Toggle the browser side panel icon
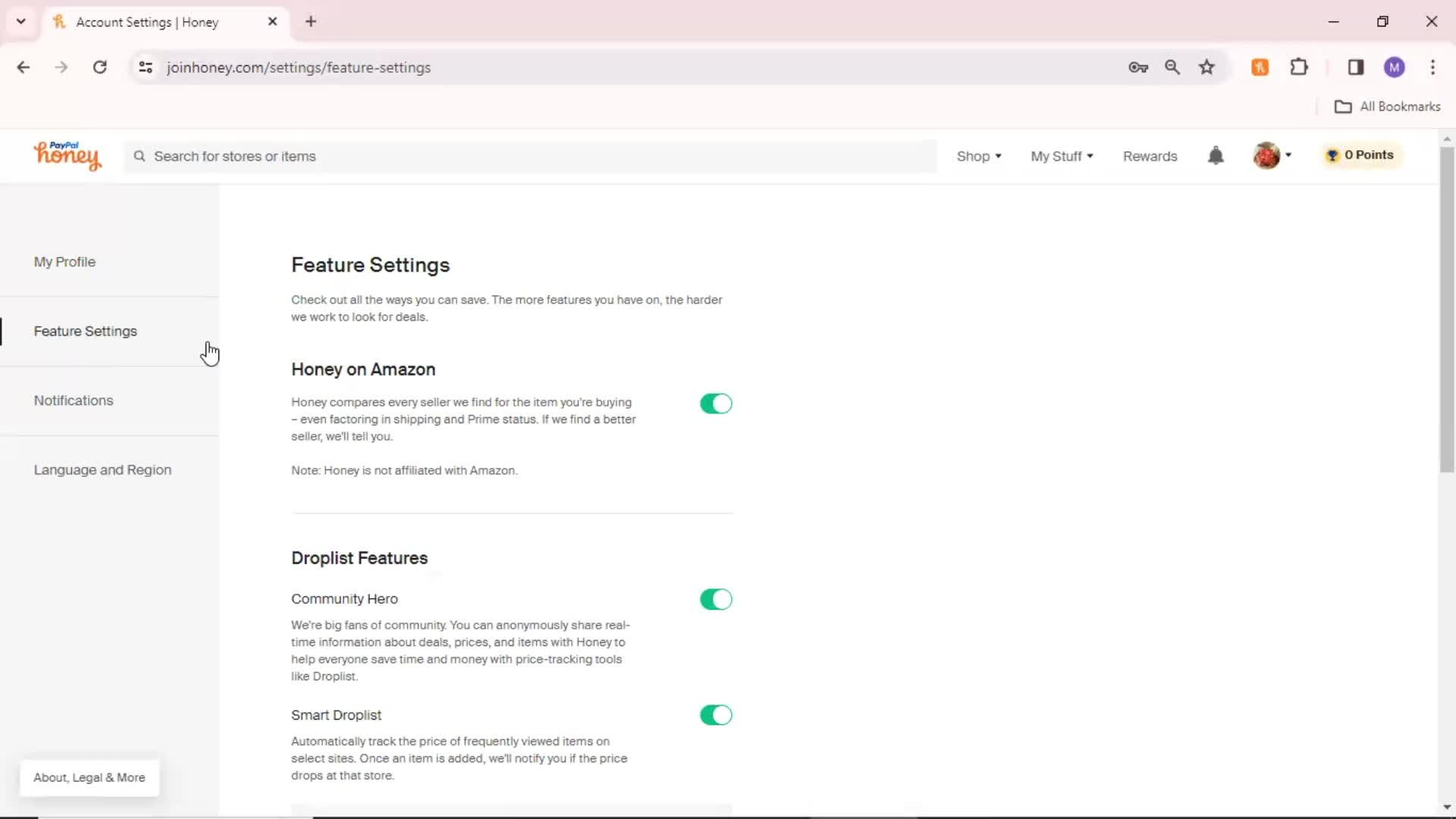The width and height of the screenshot is (1456, 819). (1356, 67)
